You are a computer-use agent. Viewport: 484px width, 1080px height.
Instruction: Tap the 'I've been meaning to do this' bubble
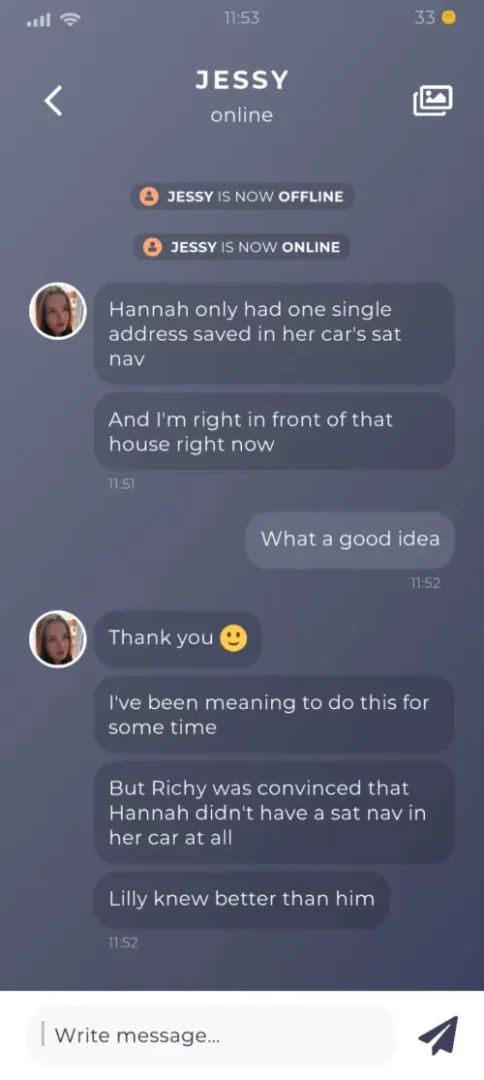[x=274, y=714]
